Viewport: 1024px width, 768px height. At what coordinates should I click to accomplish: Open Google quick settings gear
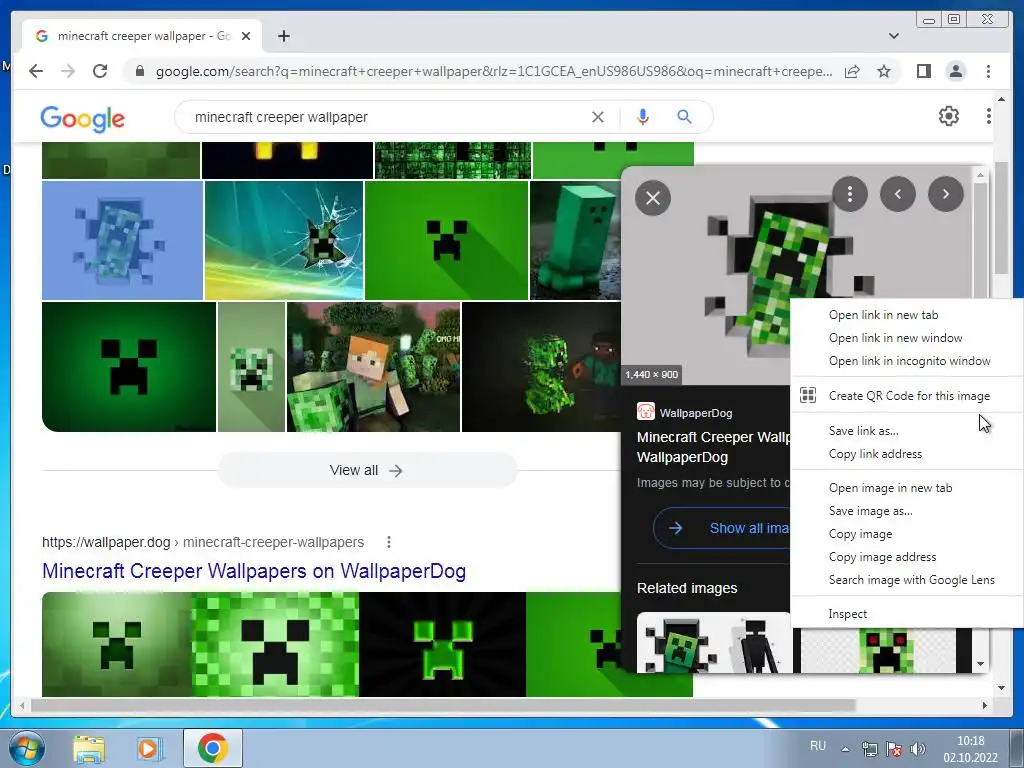click(948, 116)
